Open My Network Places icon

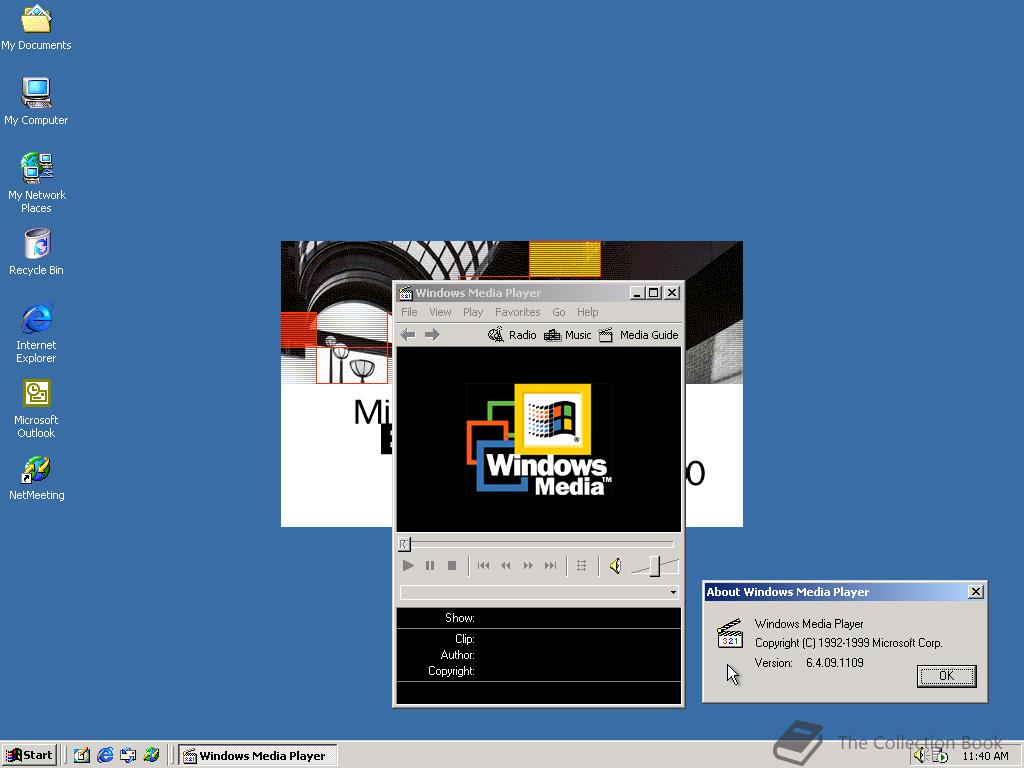(x=37, y=183)
